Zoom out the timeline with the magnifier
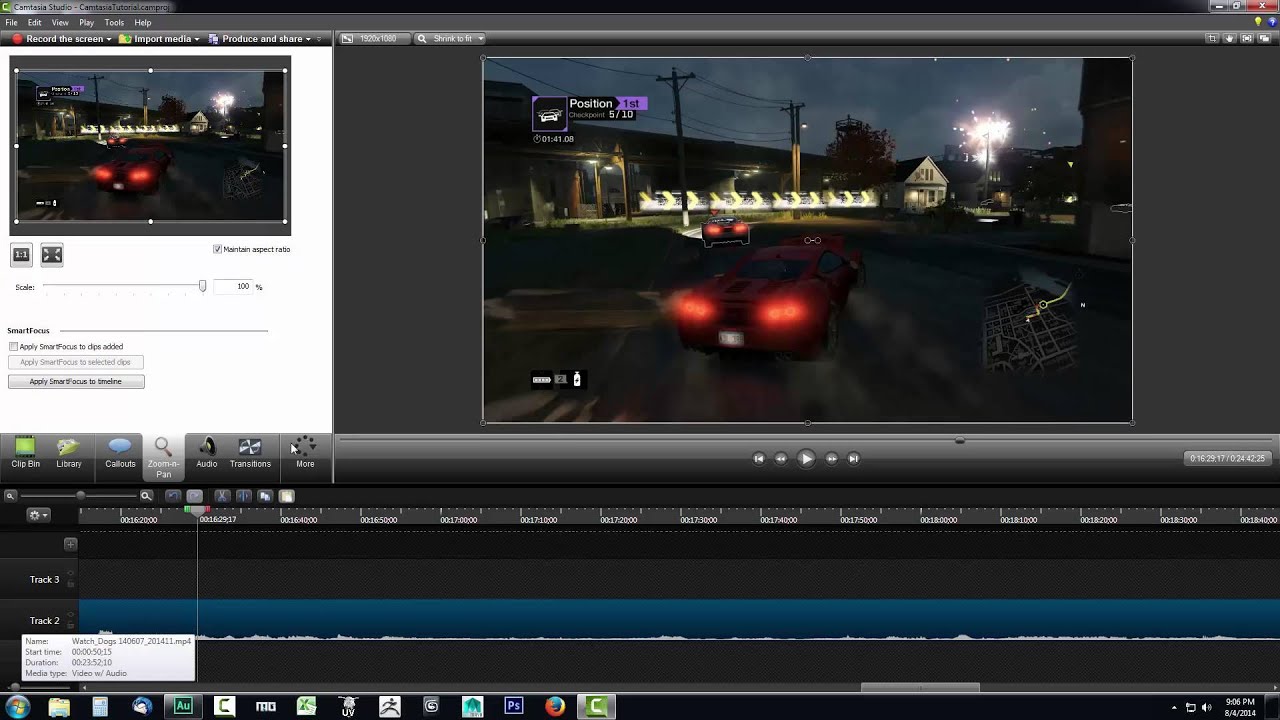This screenshot has width=1280, height=720. click(10, 496)
